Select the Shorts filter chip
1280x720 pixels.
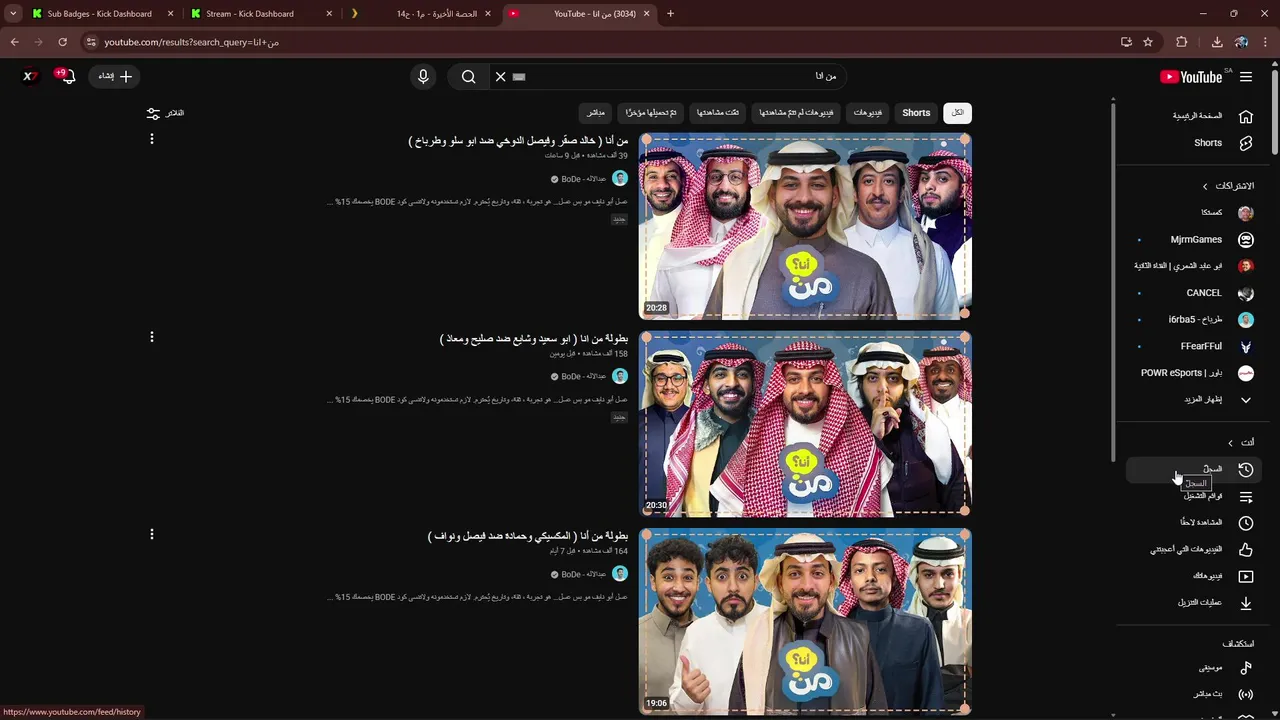point(916,113)
